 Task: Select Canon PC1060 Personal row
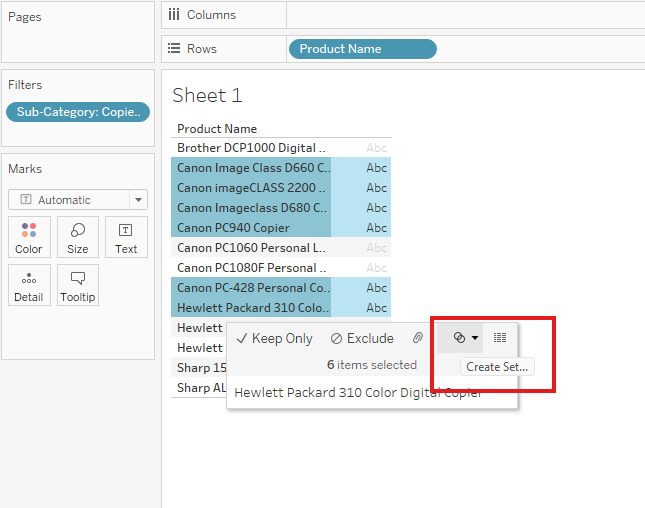click(x=251, y=248)
